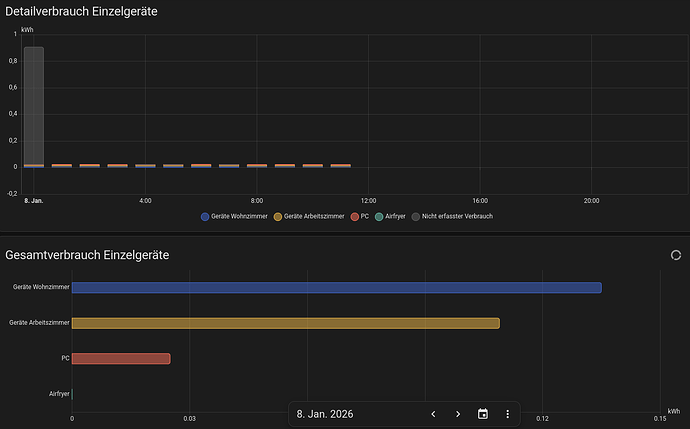This screenshot has height=429, width=690.
Task: Toggle Geräte Wohnzimmer series in legend
Action: (238, 216)
